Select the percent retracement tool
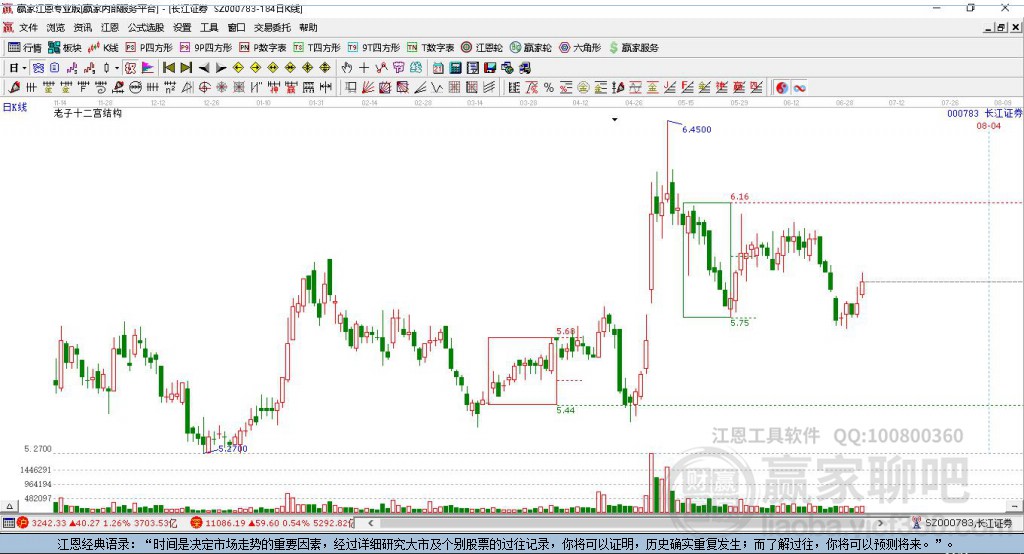This screenshot has height=554, width=1024. [x=549, y=88]
